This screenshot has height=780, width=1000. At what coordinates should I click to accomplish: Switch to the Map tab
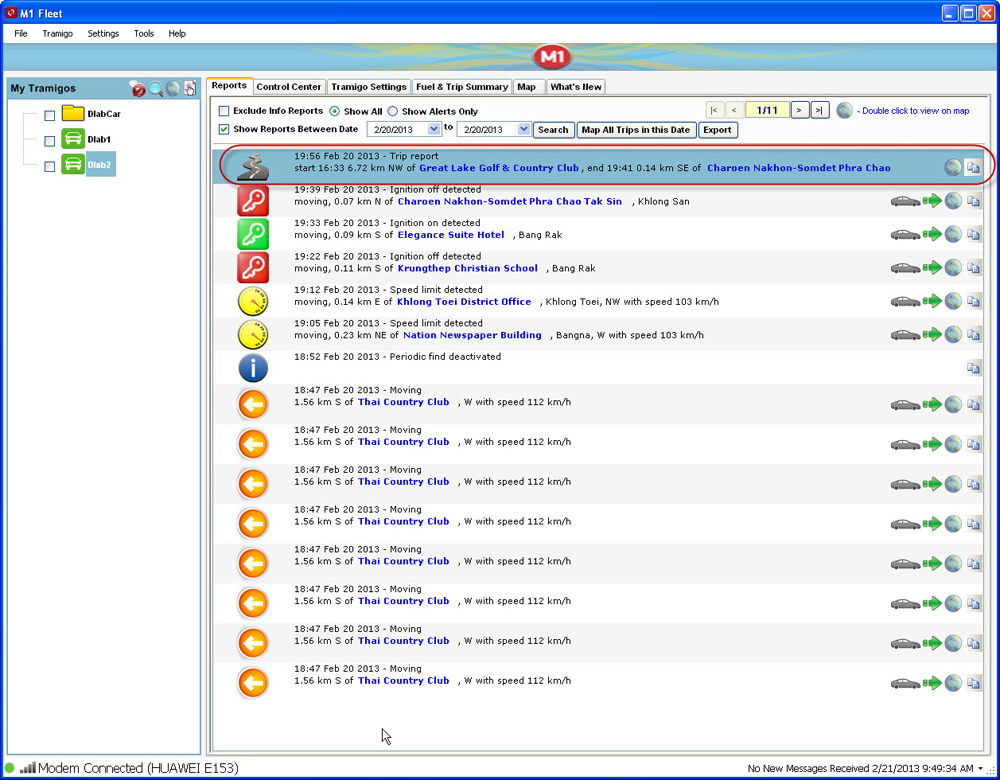527,87
